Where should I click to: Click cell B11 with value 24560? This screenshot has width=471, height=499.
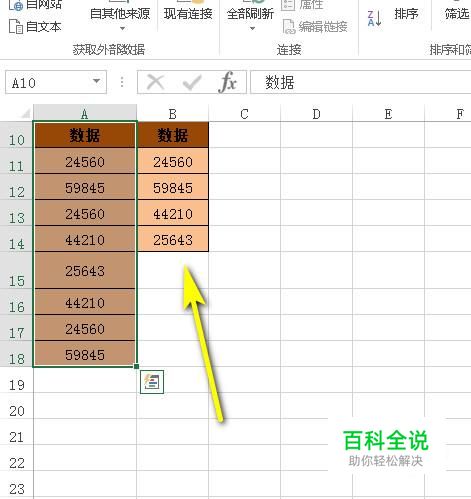pos(173,161)
